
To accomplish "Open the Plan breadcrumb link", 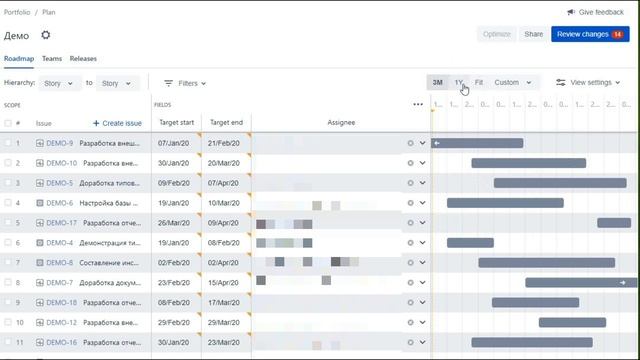I will click(x=49, y=12).
